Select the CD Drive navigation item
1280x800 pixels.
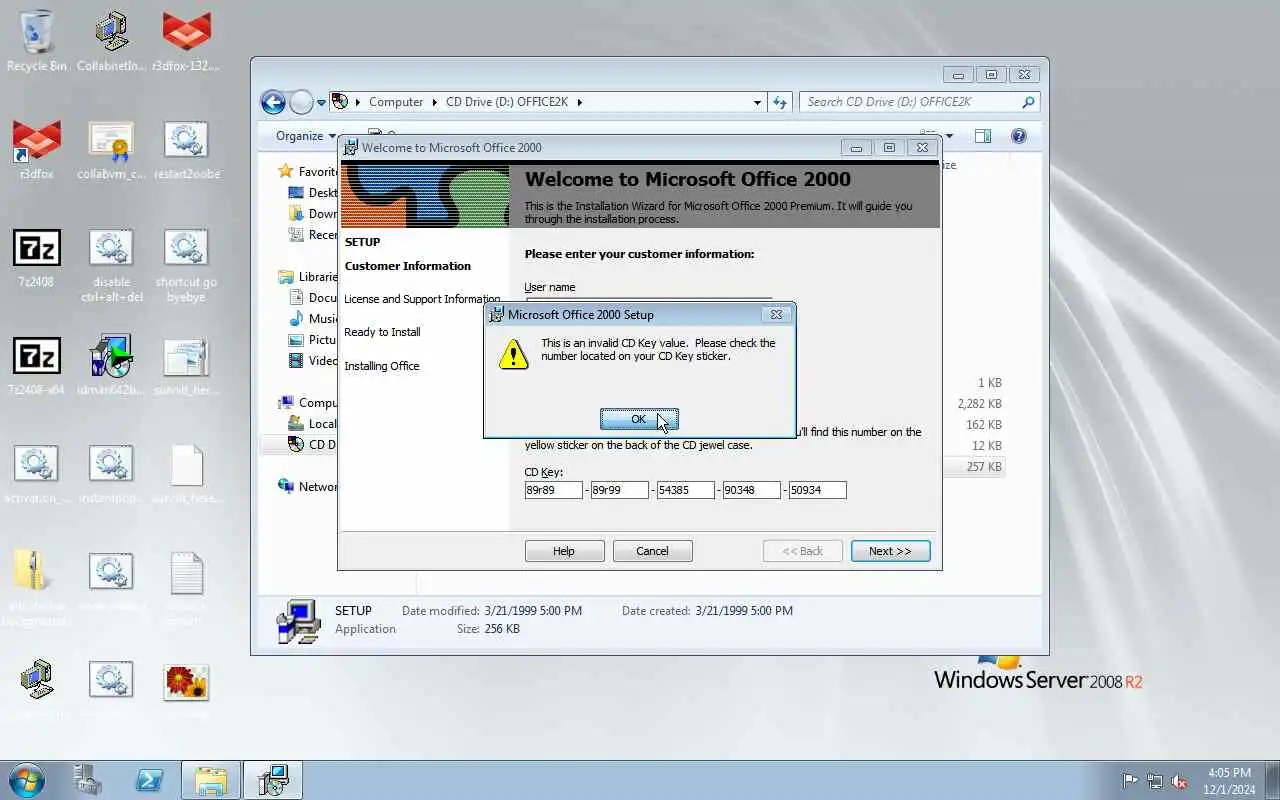(312, 445)
